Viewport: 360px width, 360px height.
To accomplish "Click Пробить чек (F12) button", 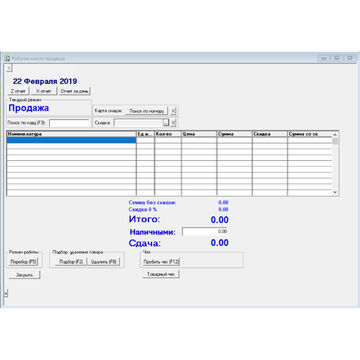I will 161,262.
